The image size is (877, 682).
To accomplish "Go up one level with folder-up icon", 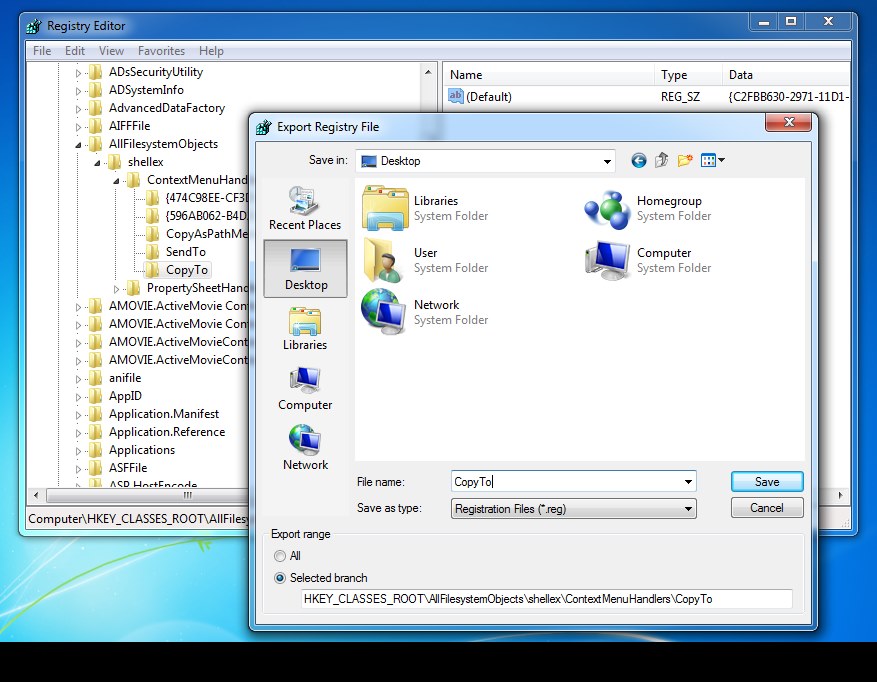I will 662,161.
